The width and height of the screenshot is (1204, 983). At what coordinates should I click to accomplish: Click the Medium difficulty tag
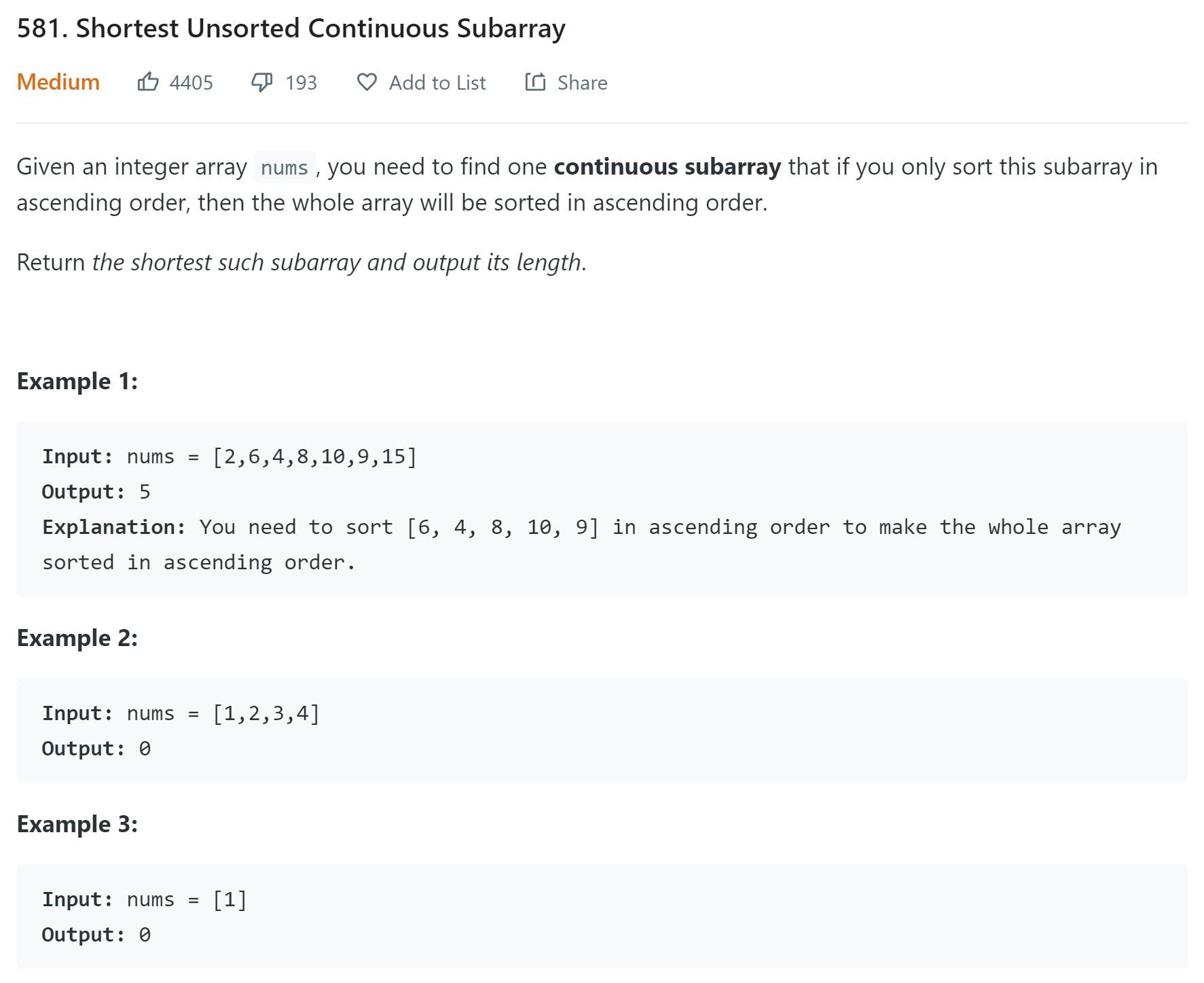coord(58,82)
